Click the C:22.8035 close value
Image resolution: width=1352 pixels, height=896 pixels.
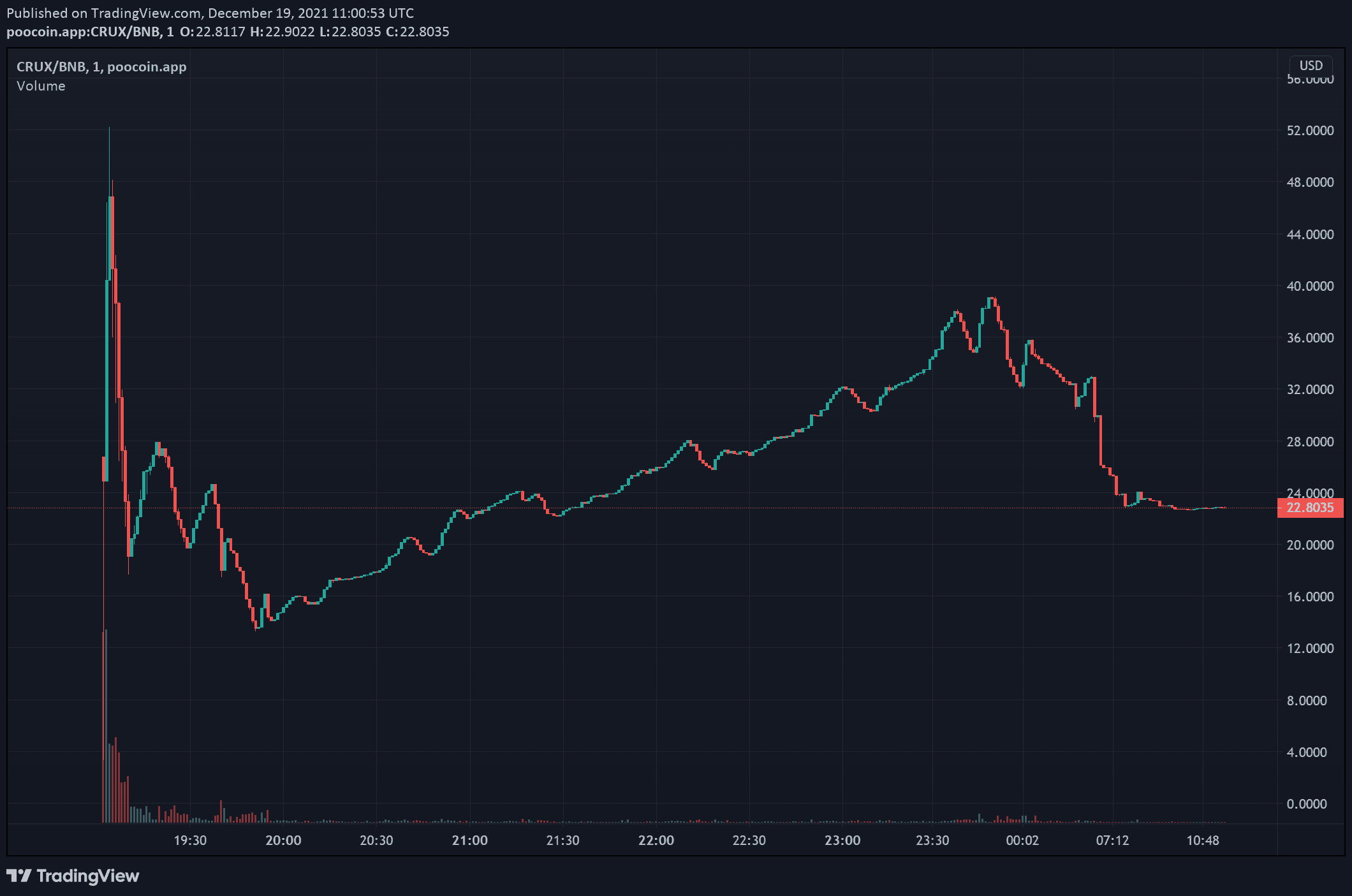pos(418,32)
